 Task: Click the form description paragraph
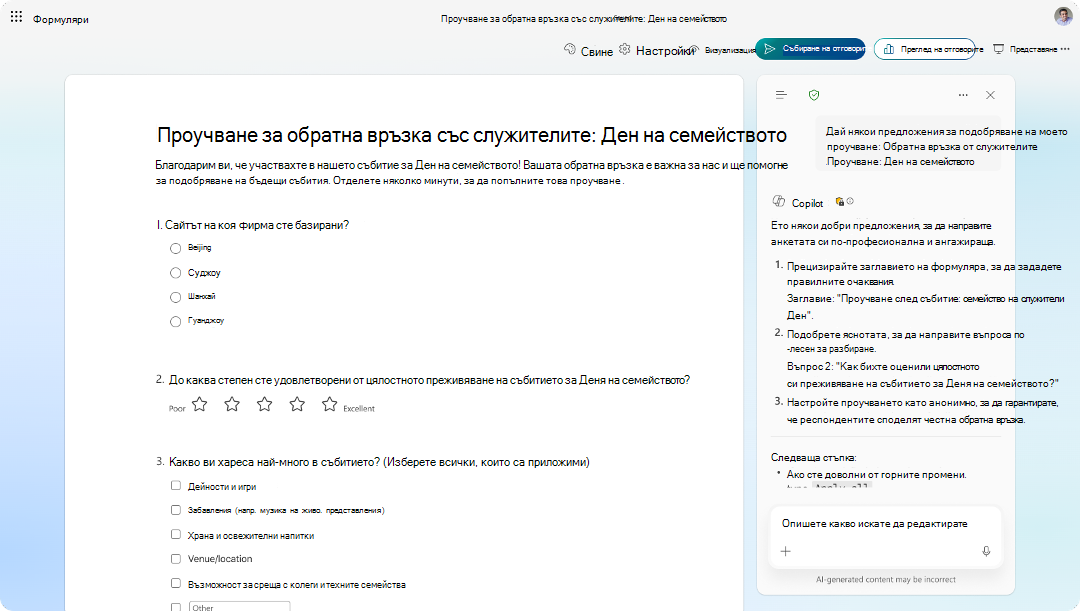coord(472,173)
